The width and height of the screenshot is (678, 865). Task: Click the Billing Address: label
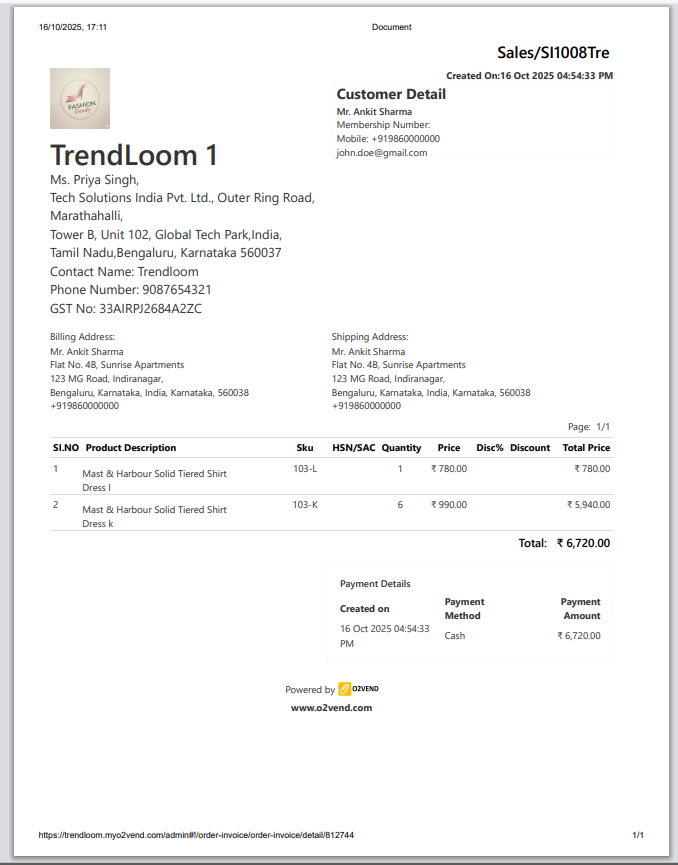coord(83,337)
